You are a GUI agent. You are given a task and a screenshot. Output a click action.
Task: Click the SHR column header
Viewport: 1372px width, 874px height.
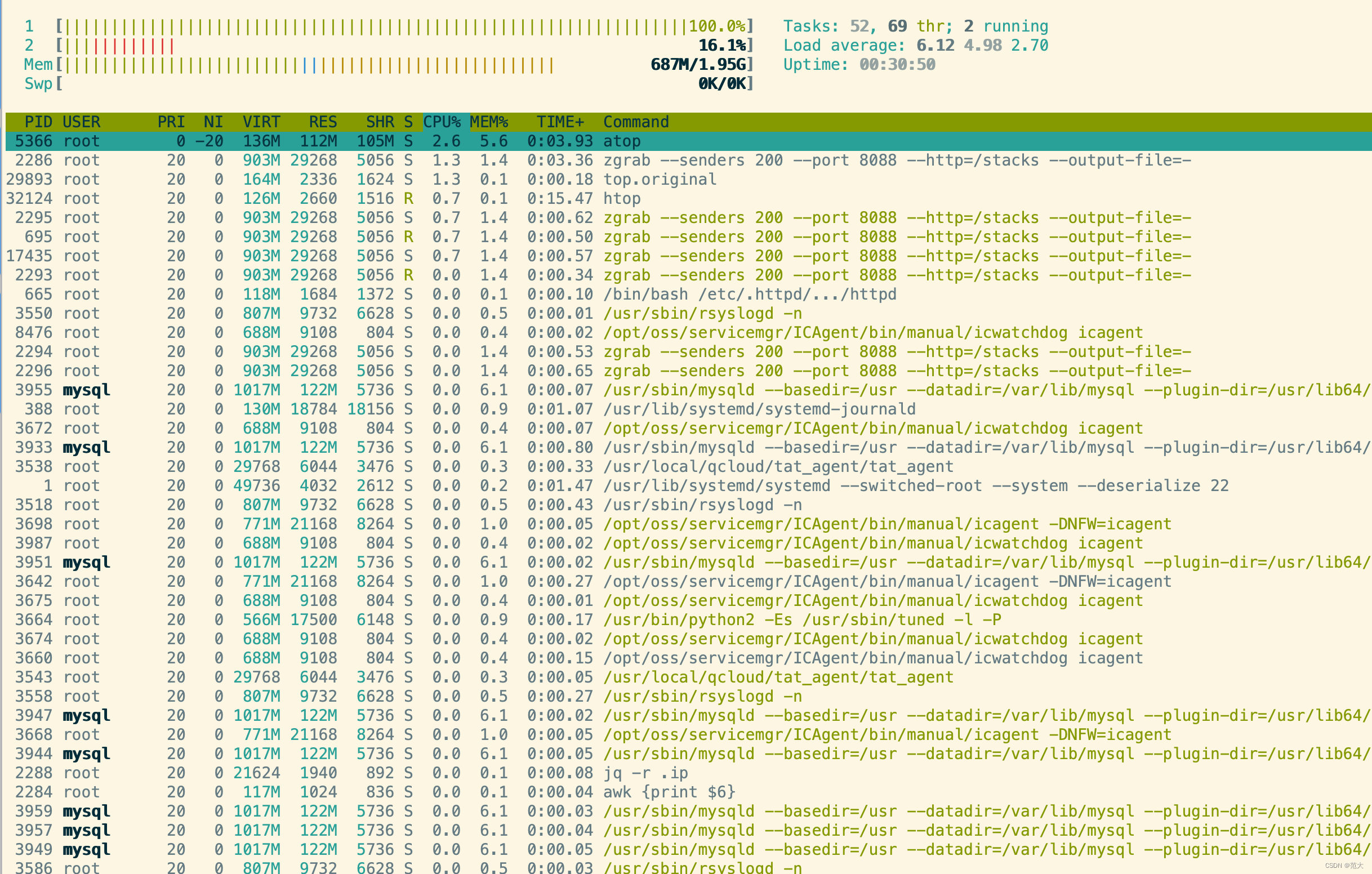pyautogui.click(x=380, y=122)
